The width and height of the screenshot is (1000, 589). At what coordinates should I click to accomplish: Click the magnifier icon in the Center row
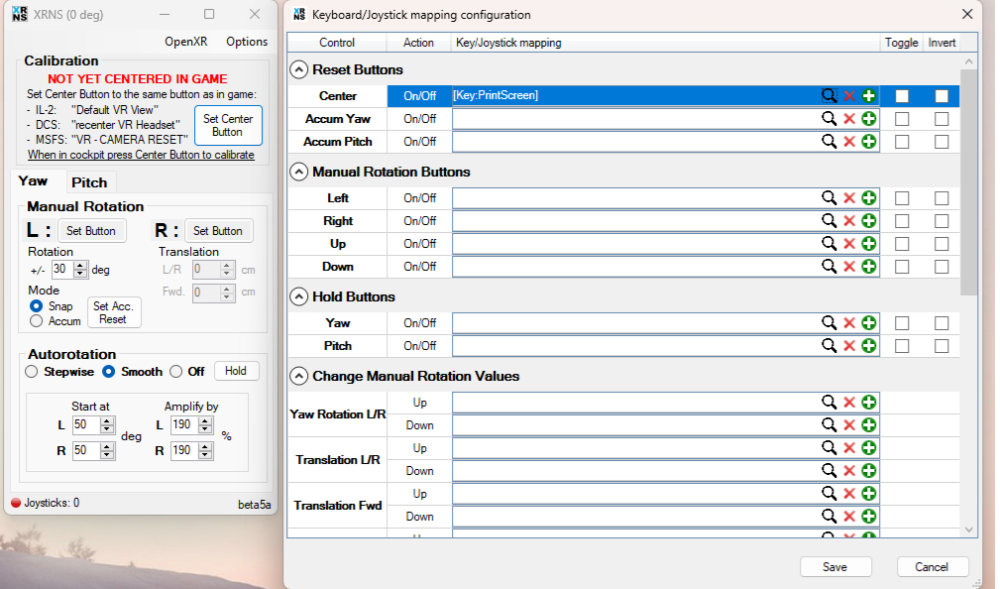point(829,96)
